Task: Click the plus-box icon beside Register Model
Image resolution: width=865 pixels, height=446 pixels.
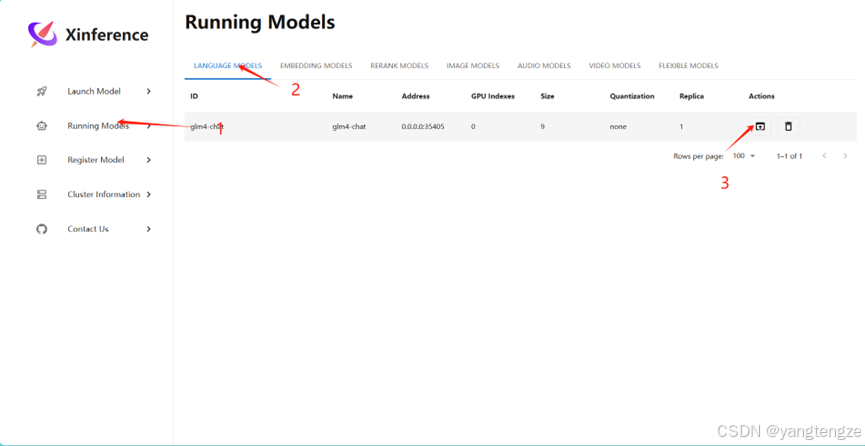Action: click(41, 160)
